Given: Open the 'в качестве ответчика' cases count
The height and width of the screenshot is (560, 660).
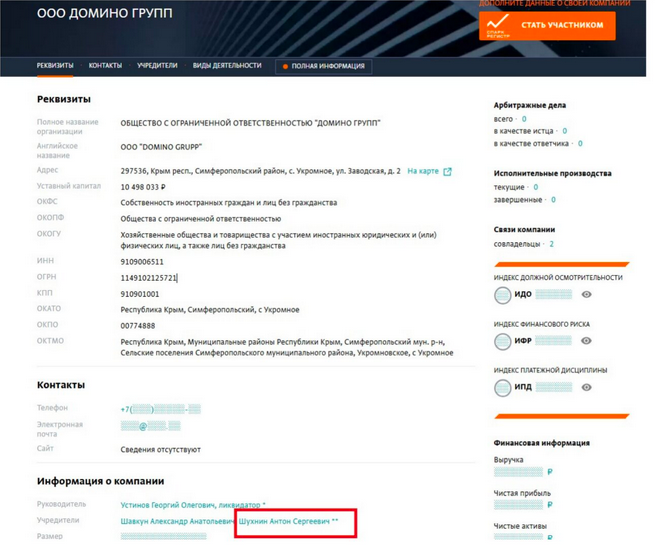Looking at the screenshot, I should (x=580, y=143).
